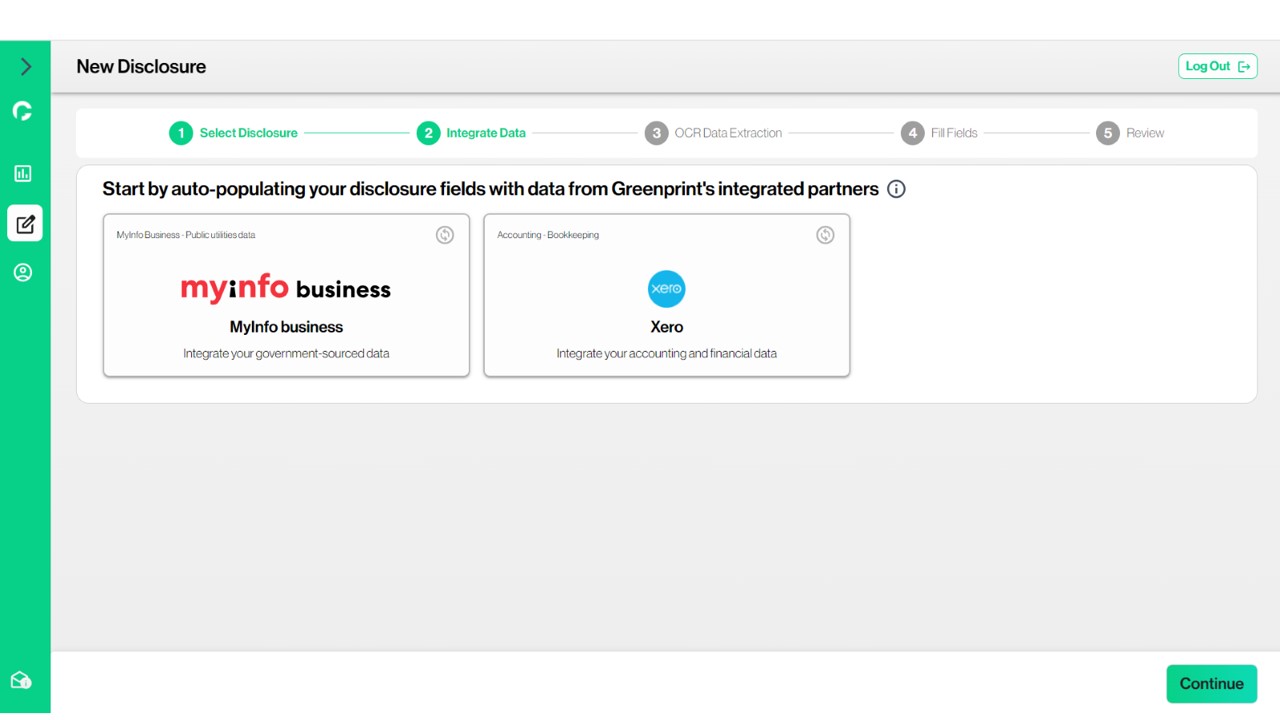Expand the sidebar with the chevron arrow
This screenshot has height=720, width=1280.
pyautogui.click(x=26, y=67)
